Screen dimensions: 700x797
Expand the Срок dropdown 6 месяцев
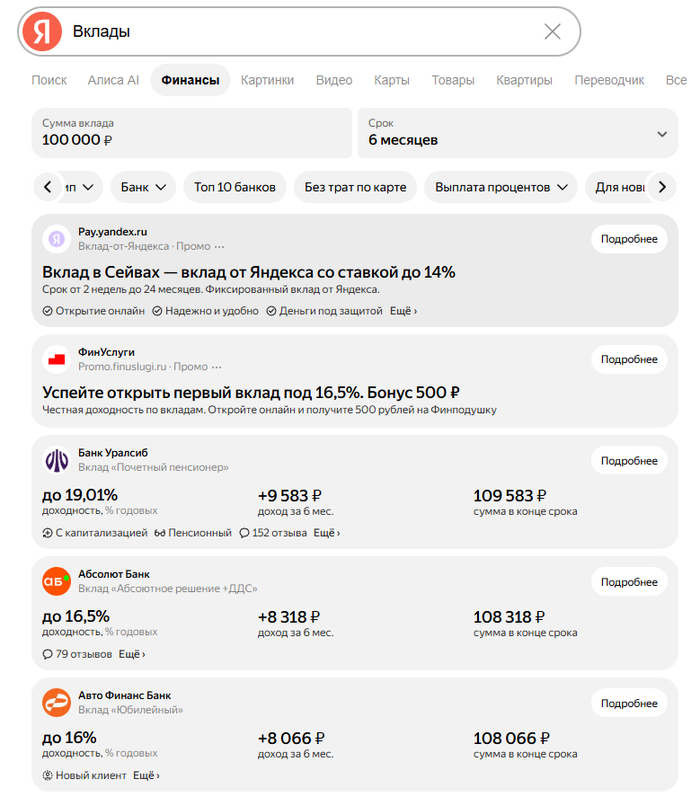point(518,133)
